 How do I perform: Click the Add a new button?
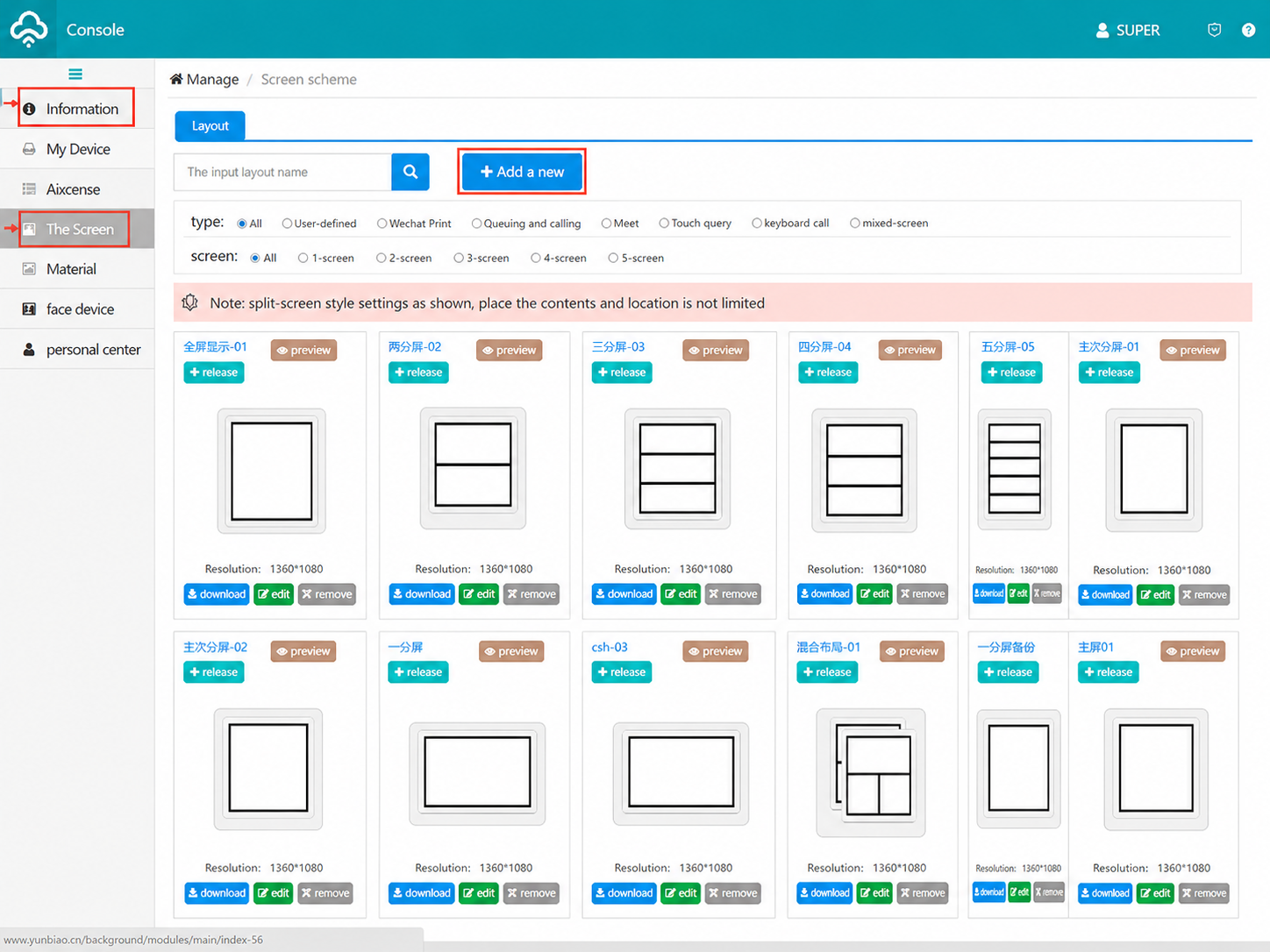tap(522, 172)
